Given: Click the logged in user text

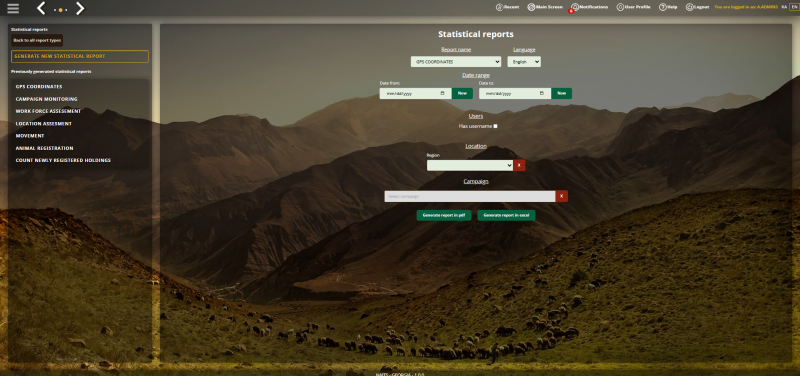Looking at the screenshot, I should tap(746, 7).
